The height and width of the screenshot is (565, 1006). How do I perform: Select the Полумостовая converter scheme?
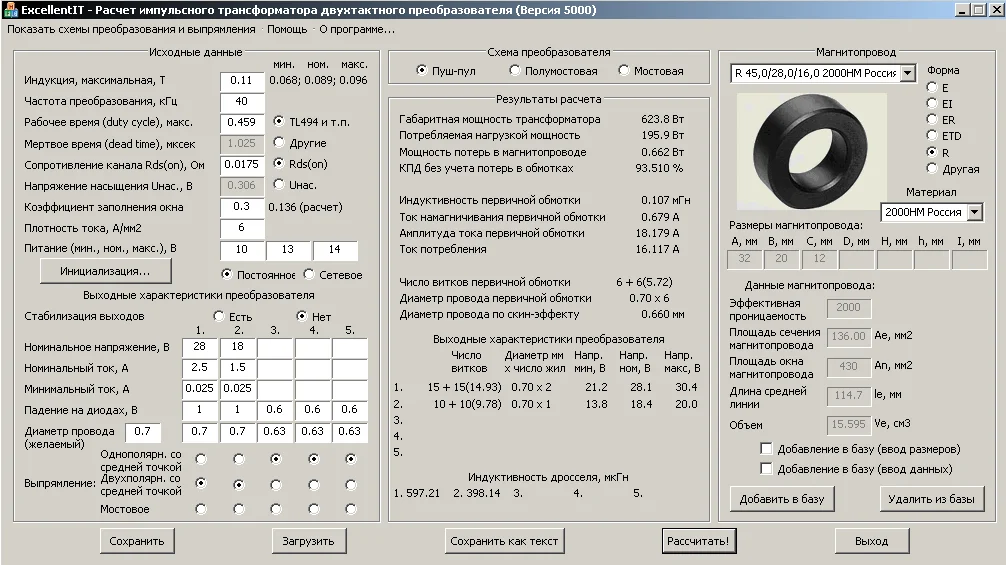pos(515,71)
